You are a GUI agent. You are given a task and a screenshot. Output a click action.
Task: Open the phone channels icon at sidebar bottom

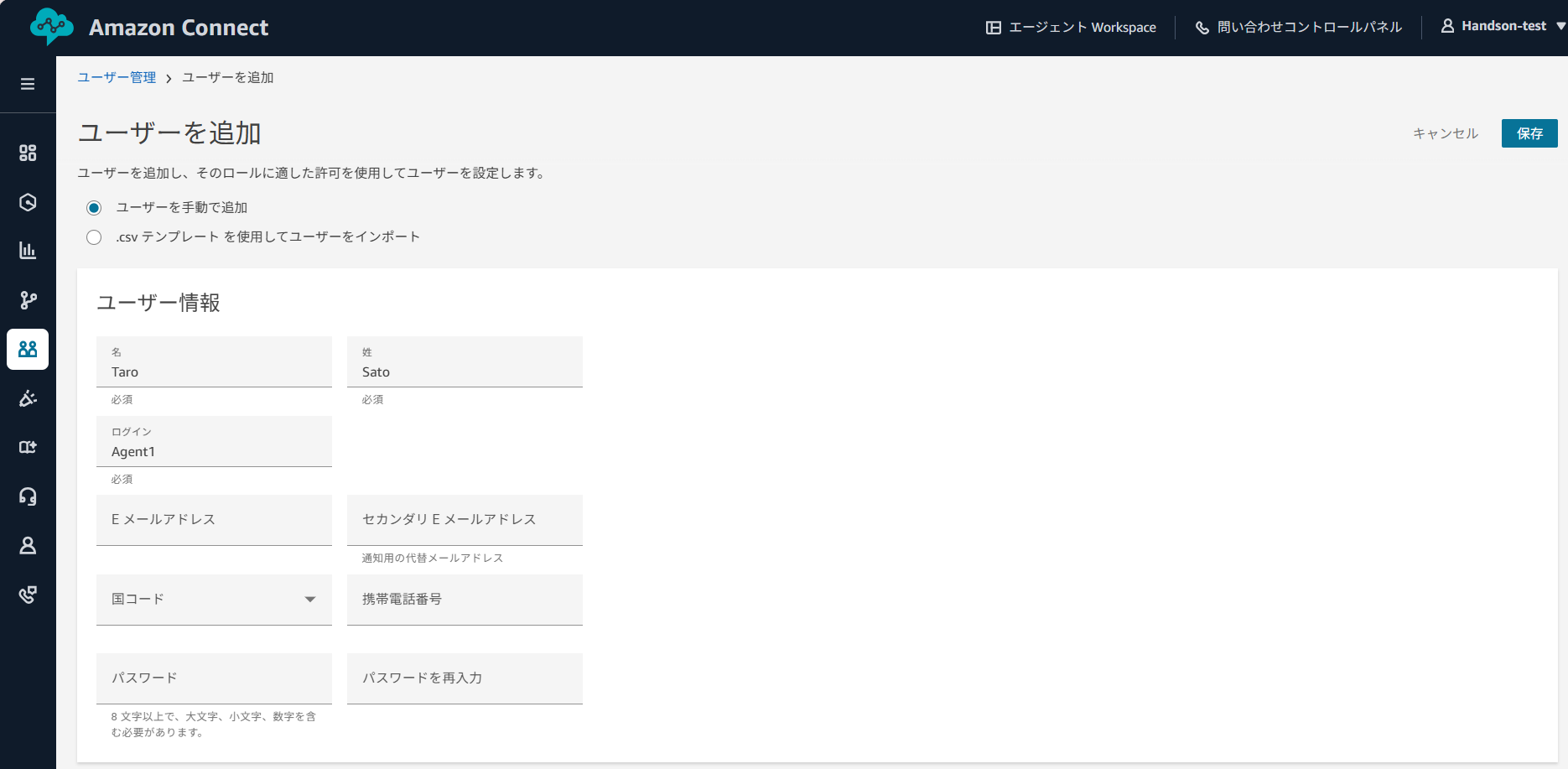click(x=28, y=595)
